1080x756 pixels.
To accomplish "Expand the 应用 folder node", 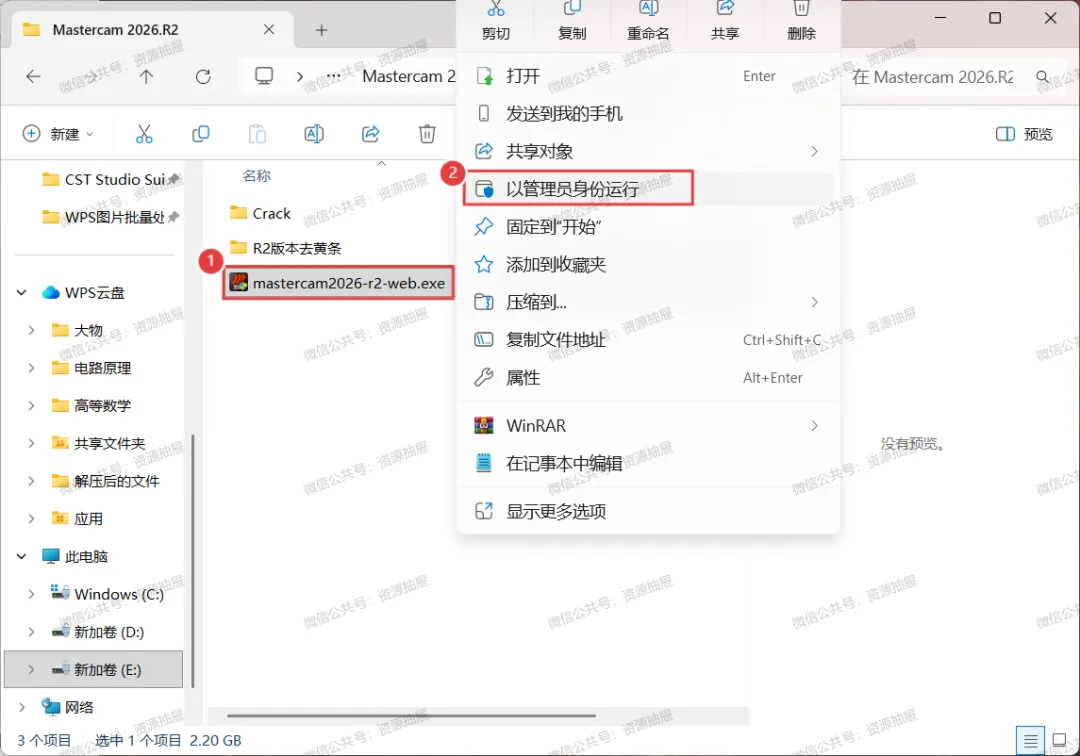I will click(x=31, y=519).
